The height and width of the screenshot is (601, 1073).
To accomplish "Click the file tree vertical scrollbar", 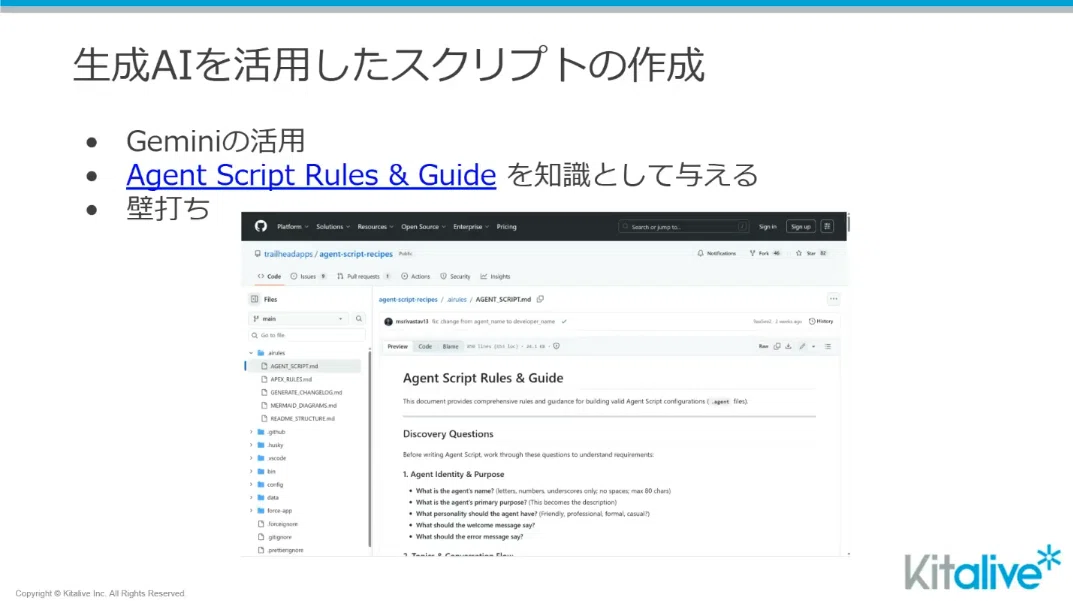I will click(x=370, y=448).
